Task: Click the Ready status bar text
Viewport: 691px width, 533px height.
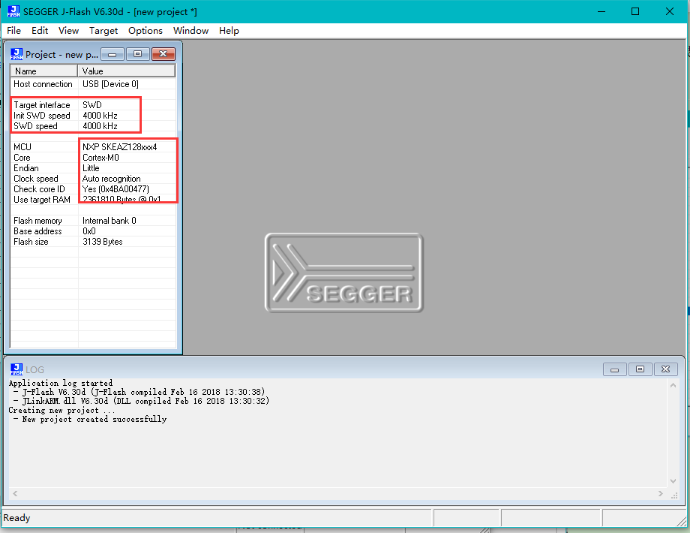Action: (17, 517)
